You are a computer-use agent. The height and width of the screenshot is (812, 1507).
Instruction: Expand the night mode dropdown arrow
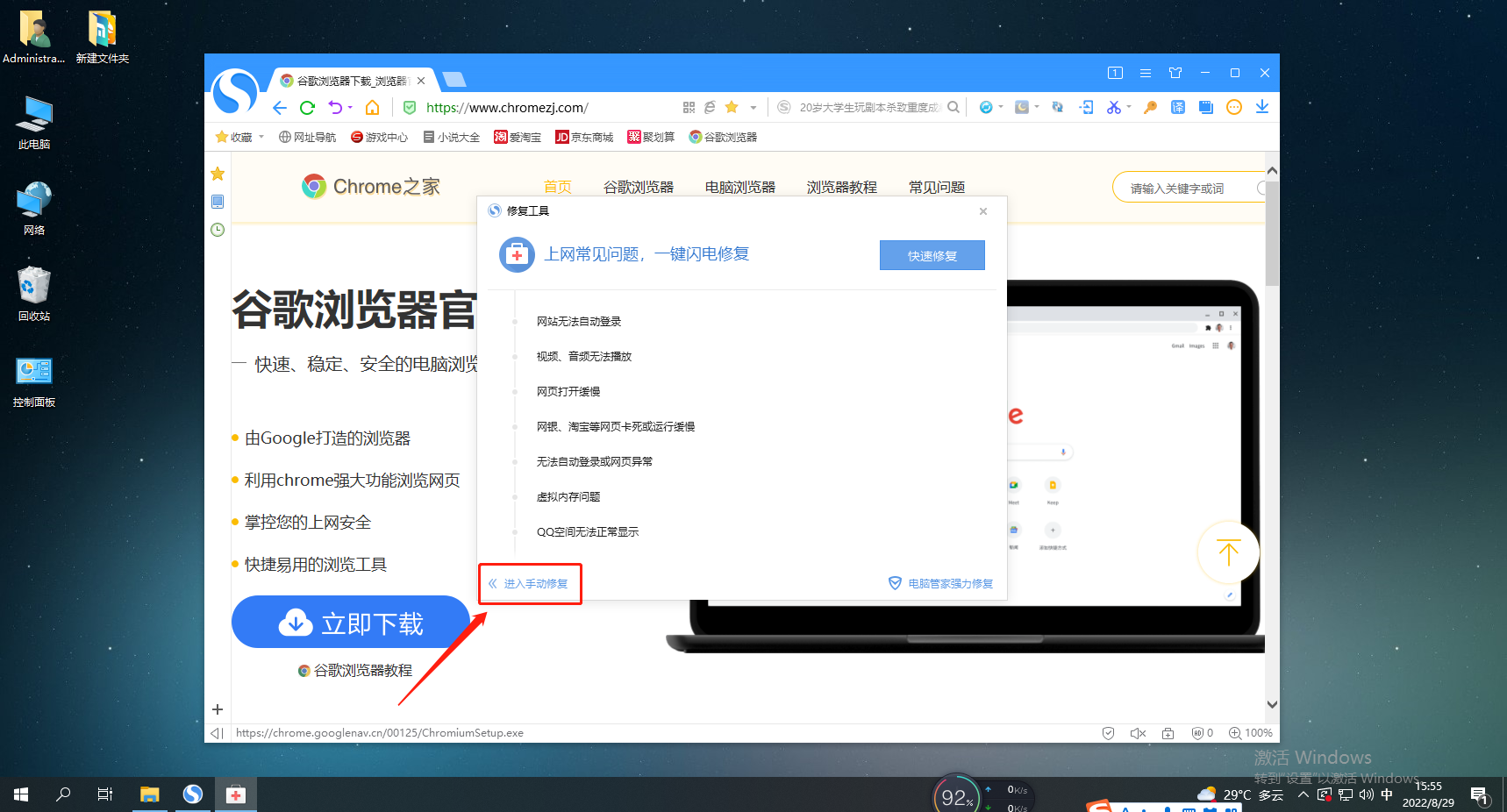pyautogui.click(x=1037, y=107)
